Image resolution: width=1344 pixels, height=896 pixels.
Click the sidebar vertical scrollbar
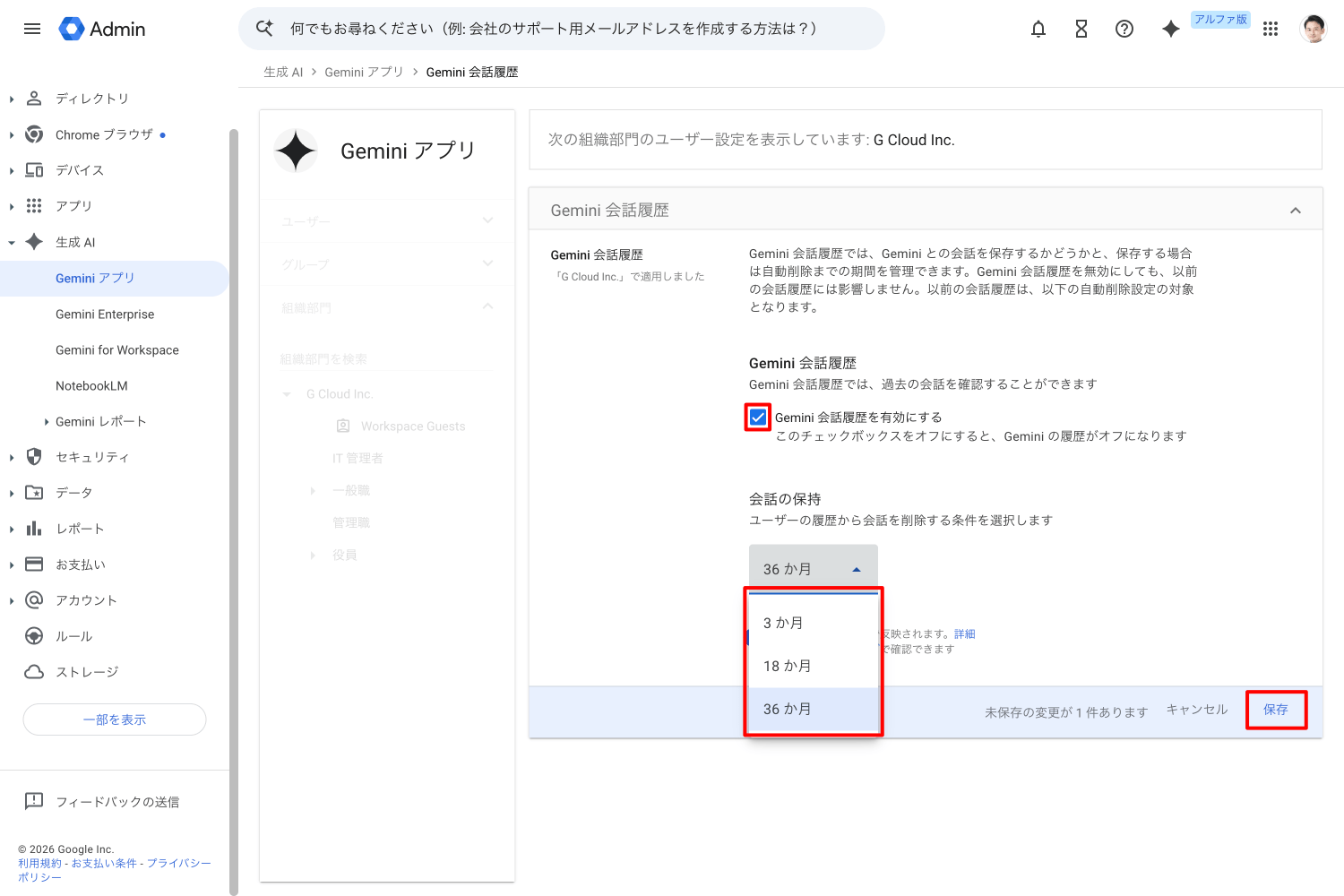234,511
